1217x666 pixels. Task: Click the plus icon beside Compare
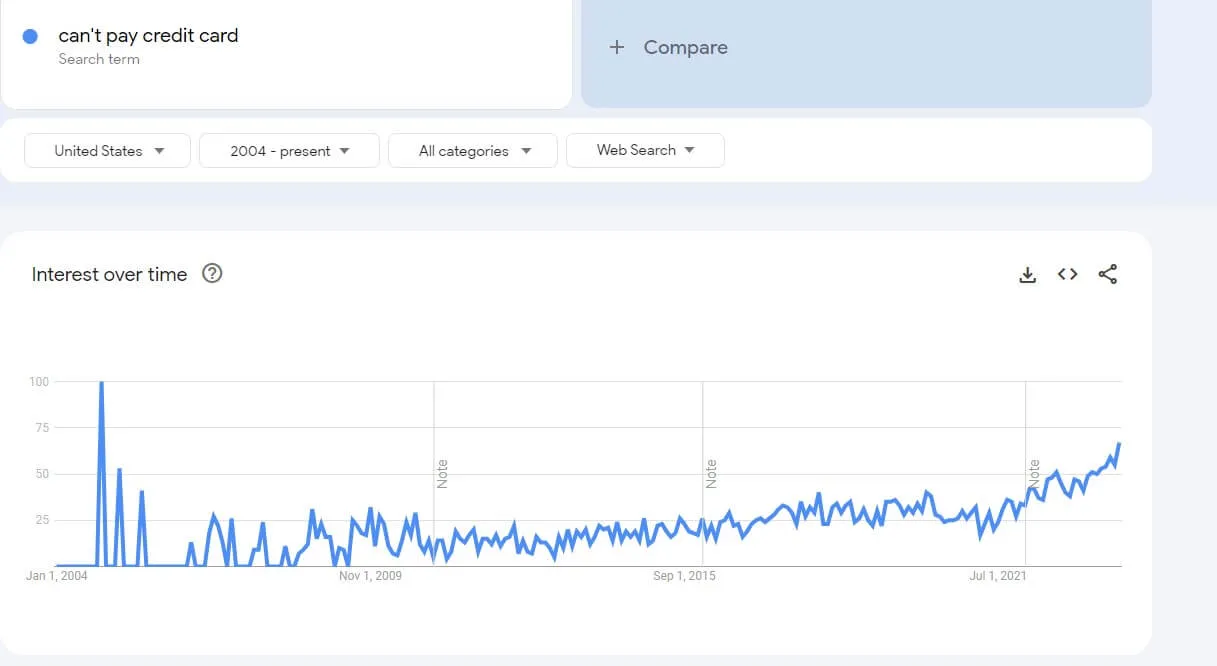(617, 47)
